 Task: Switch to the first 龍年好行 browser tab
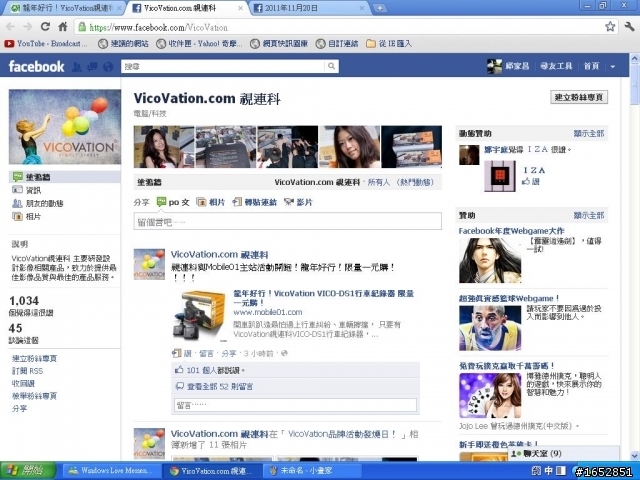click(x=62, y=8)
